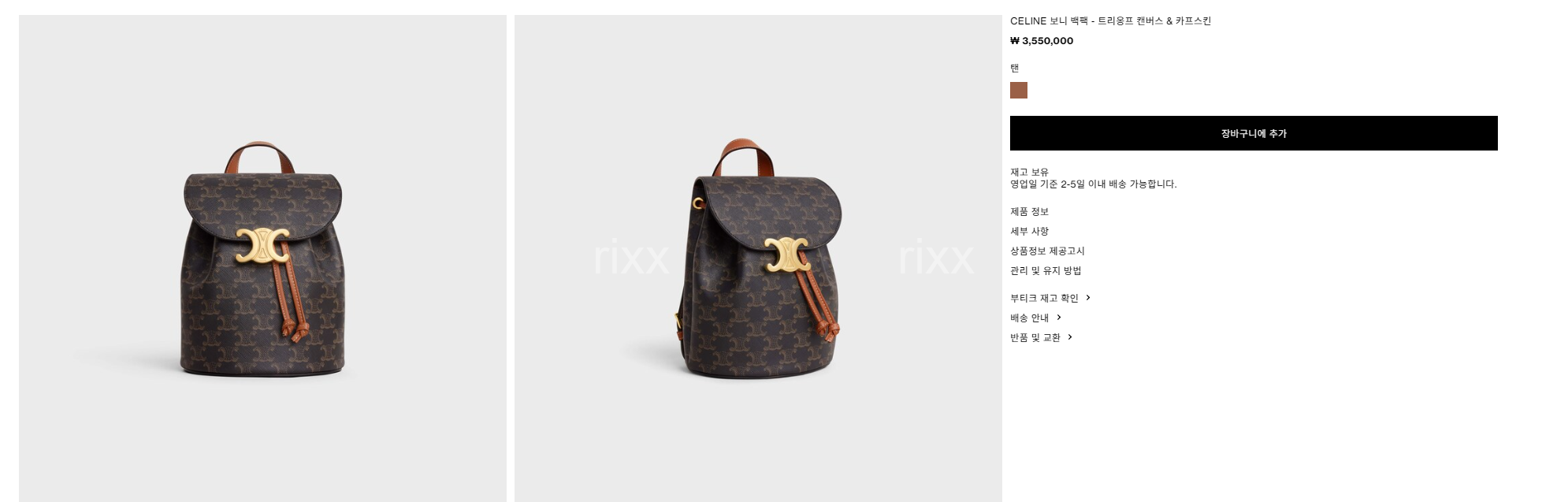Viewport: 1568px width, 502px height.
Task: Open the front-view backpack product image
Action: tap(262, 258)
